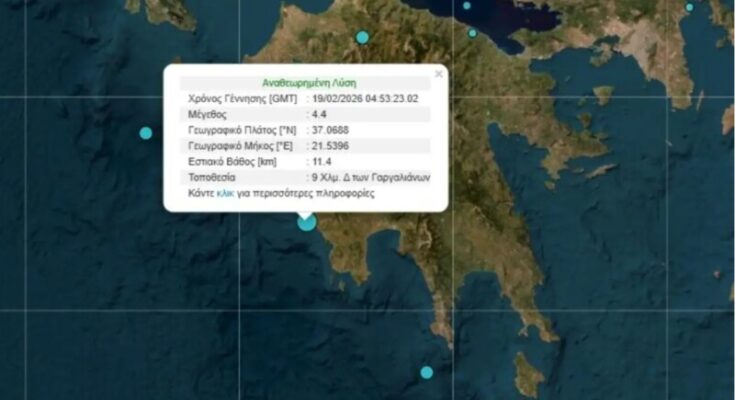
Task: Select the earthquake marker in northern Peloponnese
Action: [x=362, y=37]
